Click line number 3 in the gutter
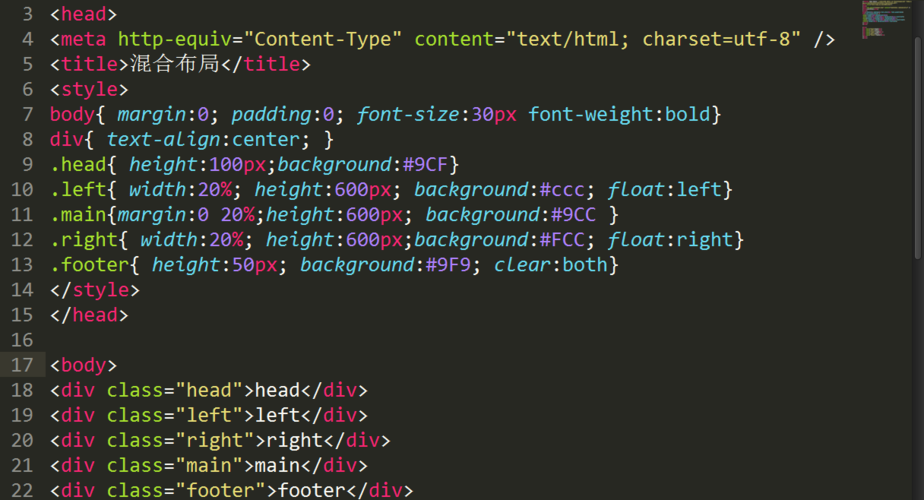The image size is (924, 500). point(28,14)
